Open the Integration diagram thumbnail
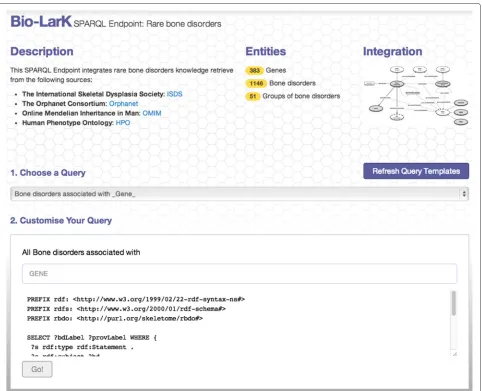The height and width of the screenshot is (391, 482). click(x=416, y=96)
